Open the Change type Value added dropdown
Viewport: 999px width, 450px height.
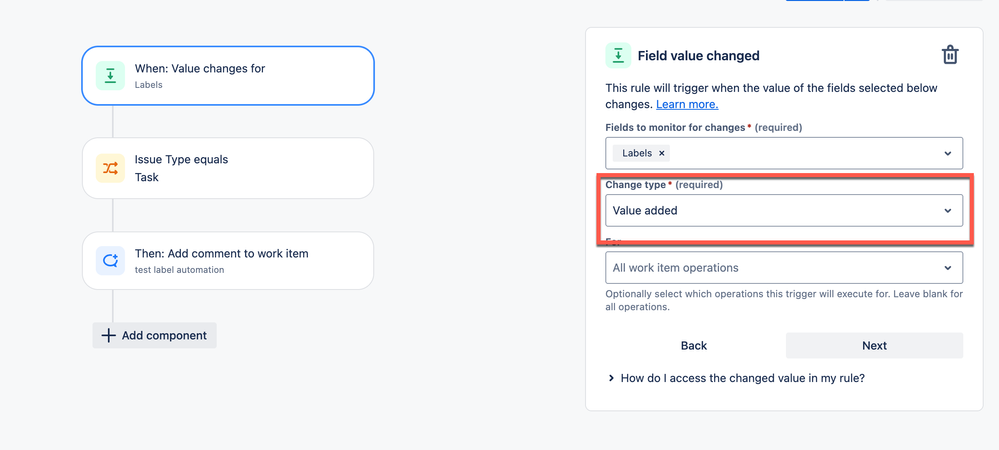784,210
